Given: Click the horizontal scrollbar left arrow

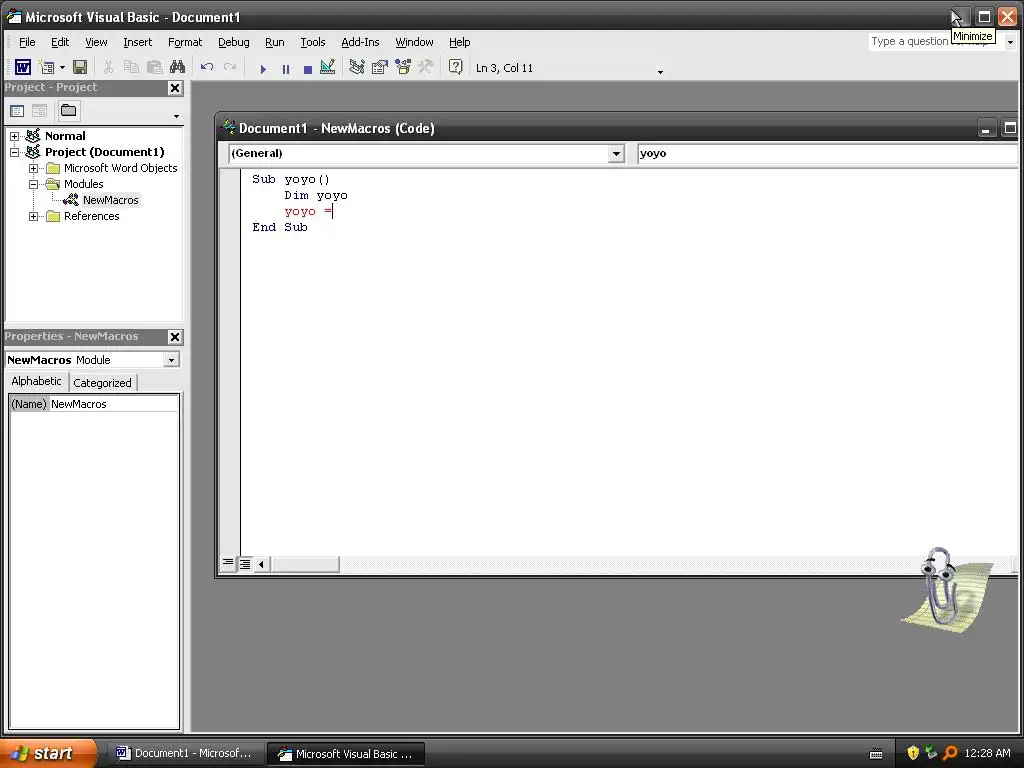Looking at the screenshot, I should [261, 564].
